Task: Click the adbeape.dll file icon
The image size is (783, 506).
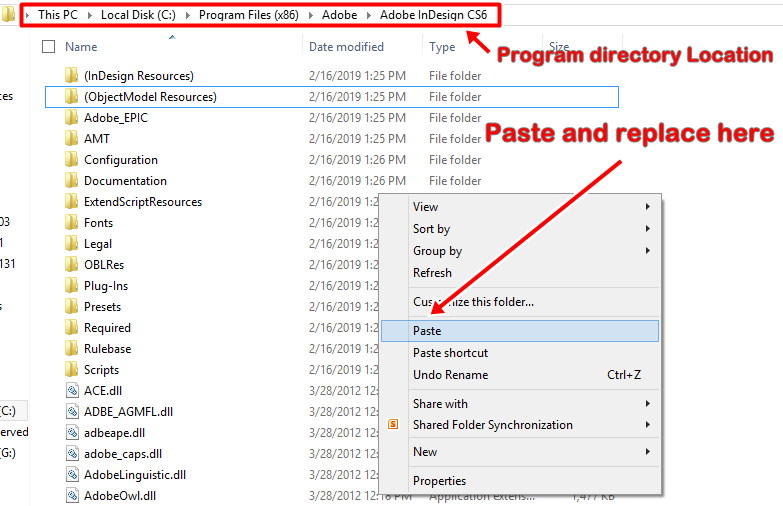Action: pyautogui.click(x=72, y=432)
